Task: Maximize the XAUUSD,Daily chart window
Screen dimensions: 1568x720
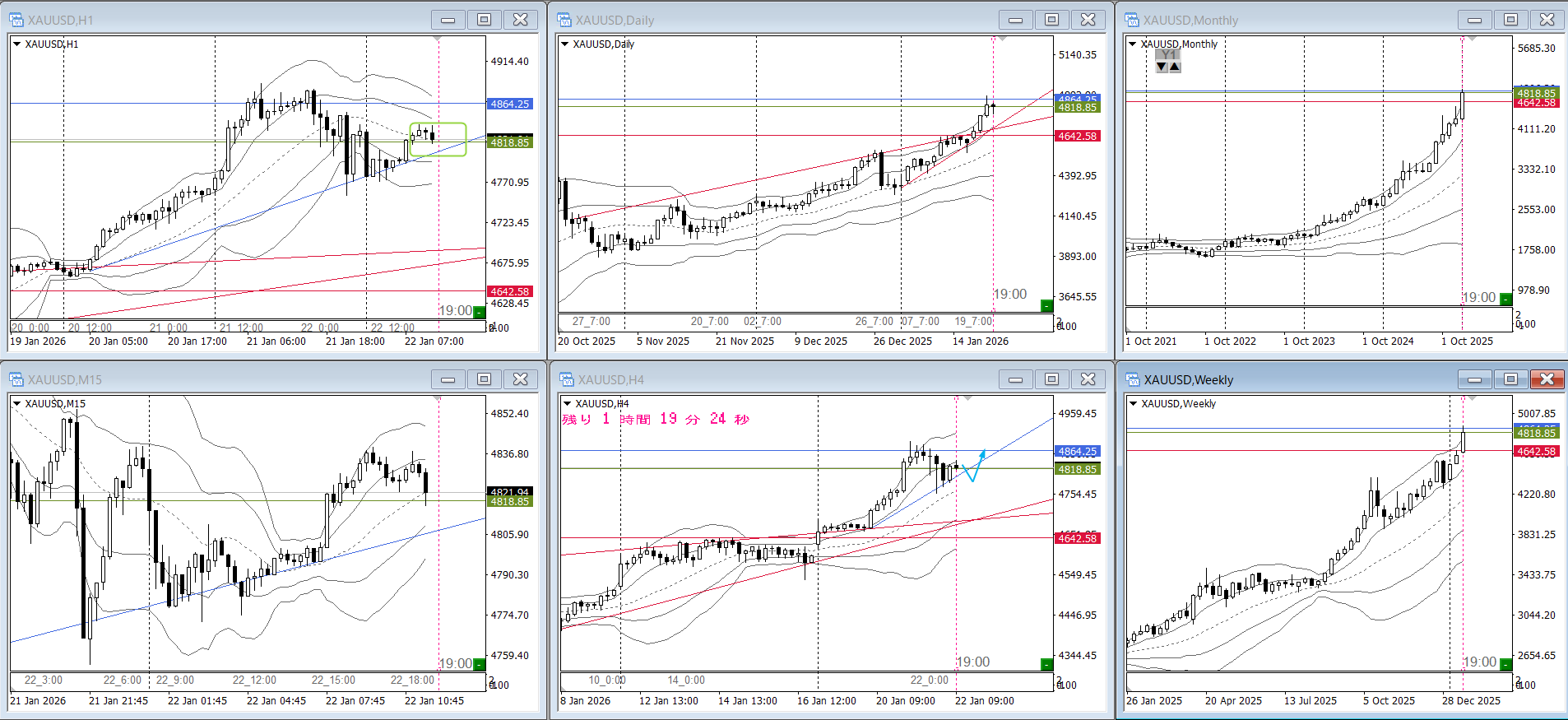Action: (x=1051, y=20)
